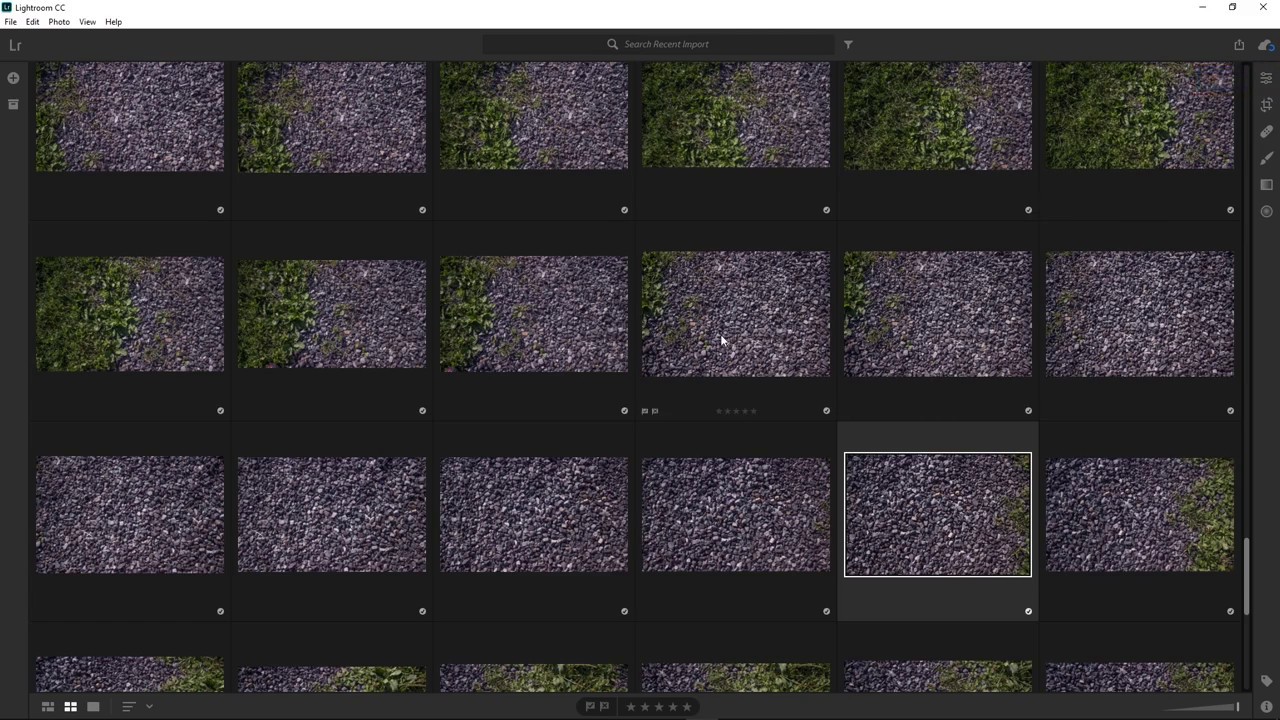1280x720 pixels.
Task: Open the filter funnel beside search
Action: (848, 44)
